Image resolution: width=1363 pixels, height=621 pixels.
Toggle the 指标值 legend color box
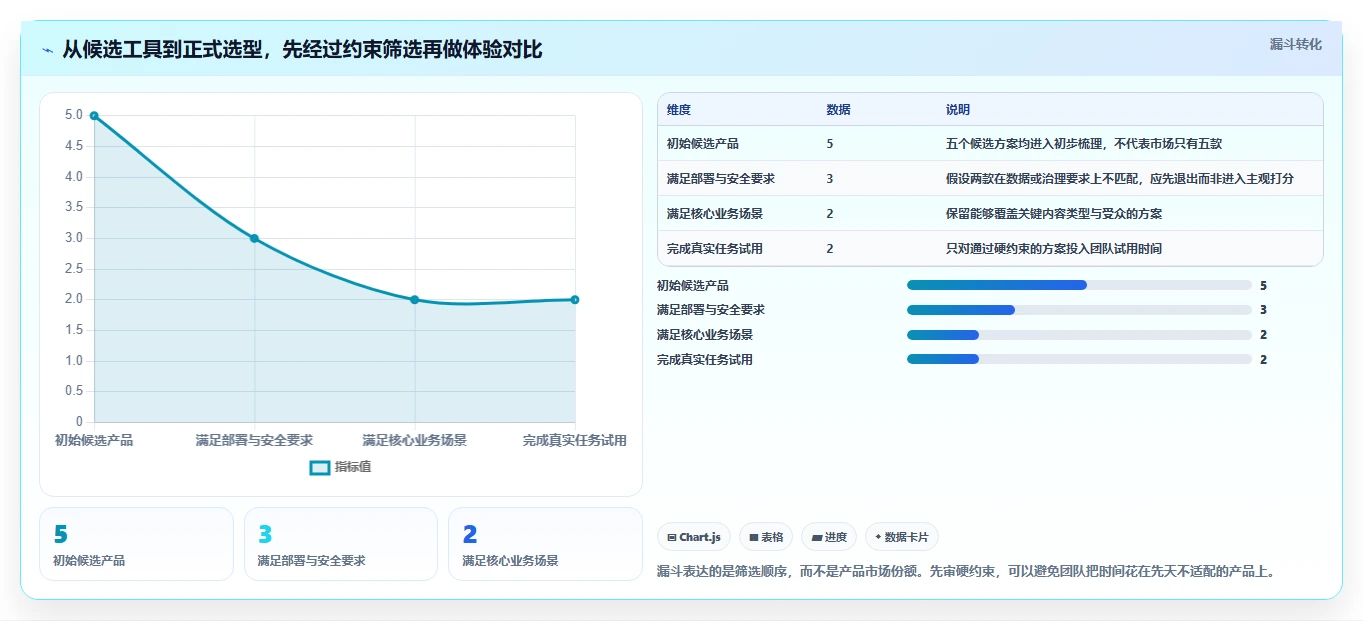[x=320, y=467]
